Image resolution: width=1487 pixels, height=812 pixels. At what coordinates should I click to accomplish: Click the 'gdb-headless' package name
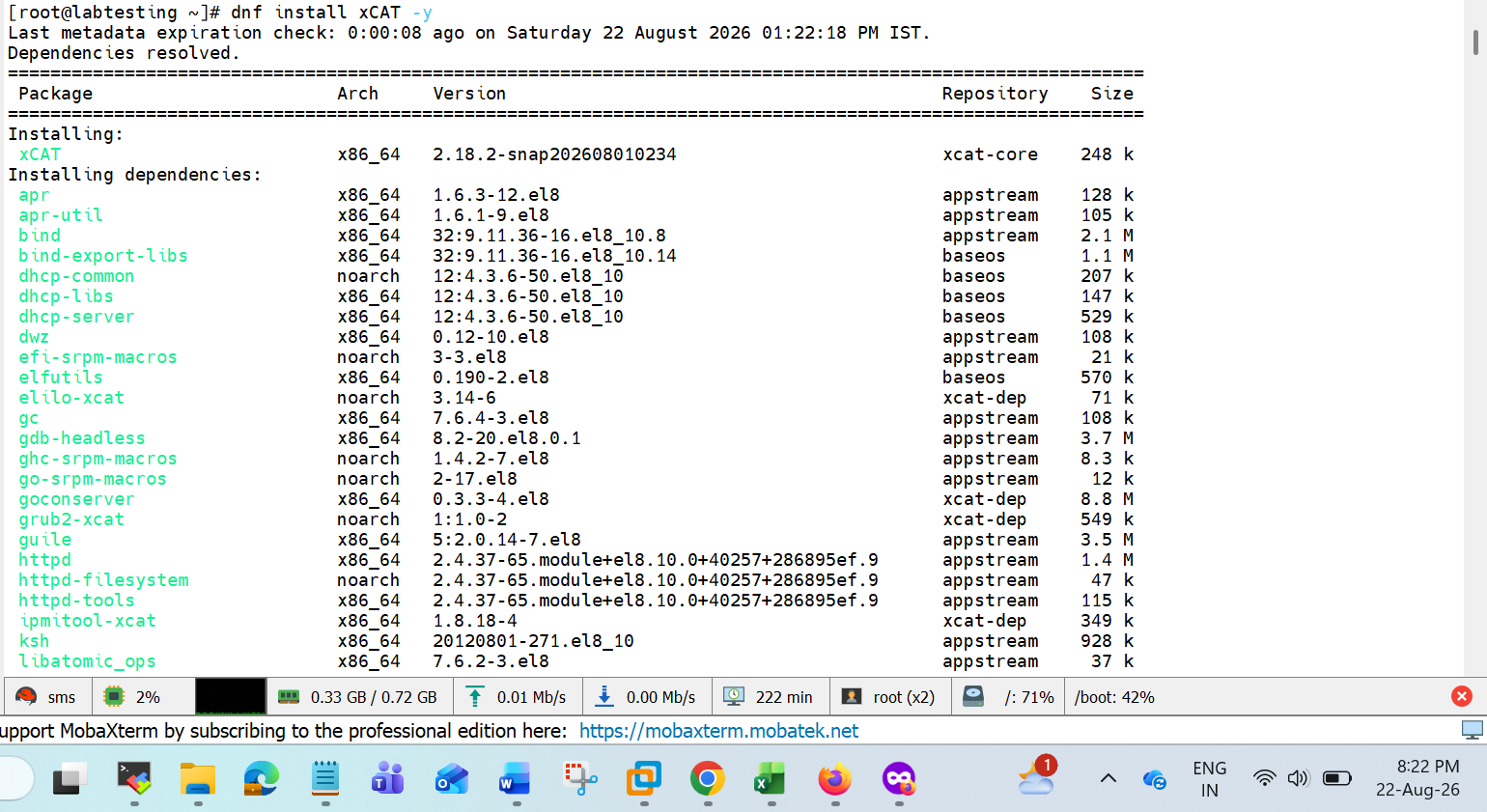pyautogui.click(x=82, y=438)
